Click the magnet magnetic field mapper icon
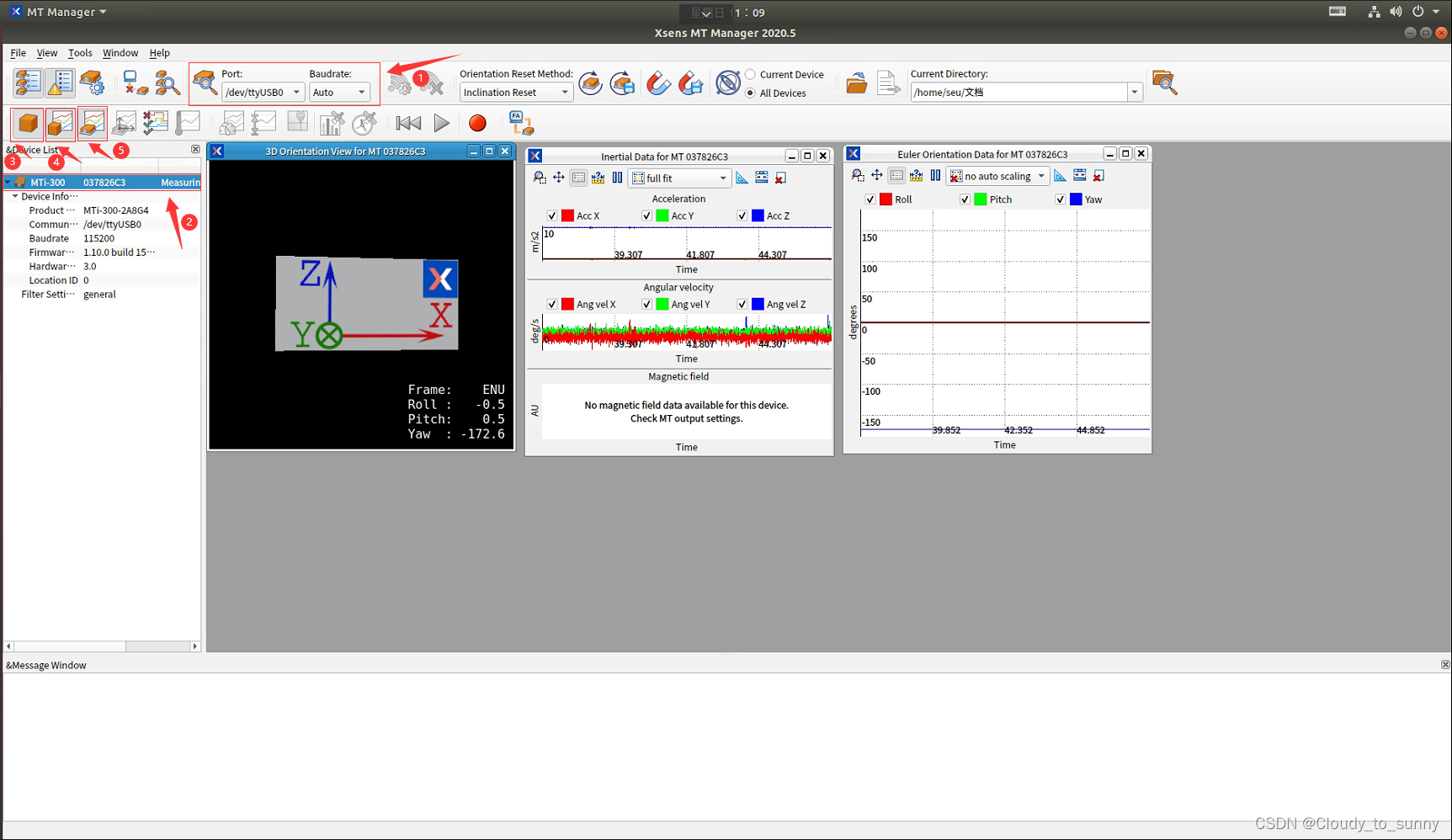 (658, 83)
